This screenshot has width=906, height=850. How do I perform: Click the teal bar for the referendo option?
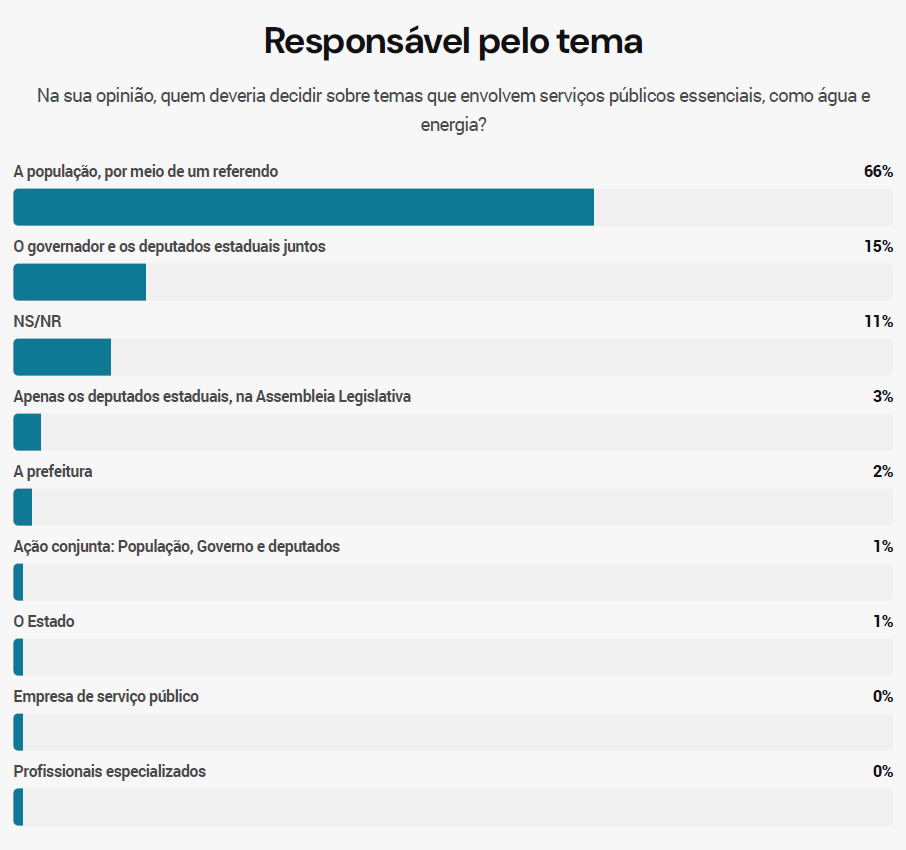(303, 207)
